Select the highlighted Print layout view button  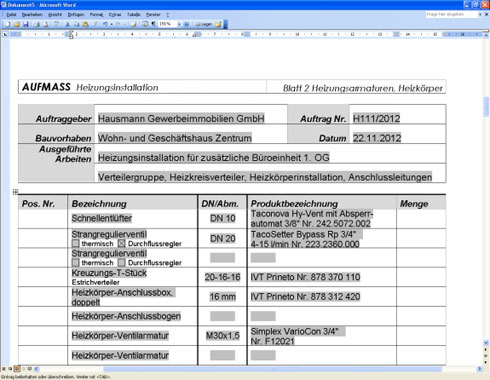click(17, 369)
